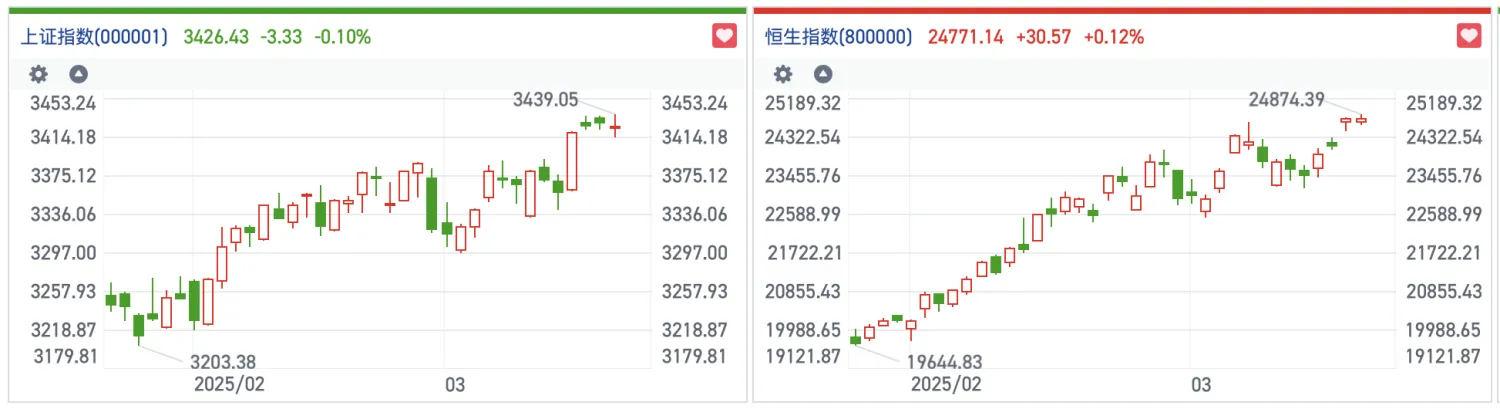Click the -0.10% change on 上证指数
1500x409 pixels.
pyautogui.click(x=342, y=37)
